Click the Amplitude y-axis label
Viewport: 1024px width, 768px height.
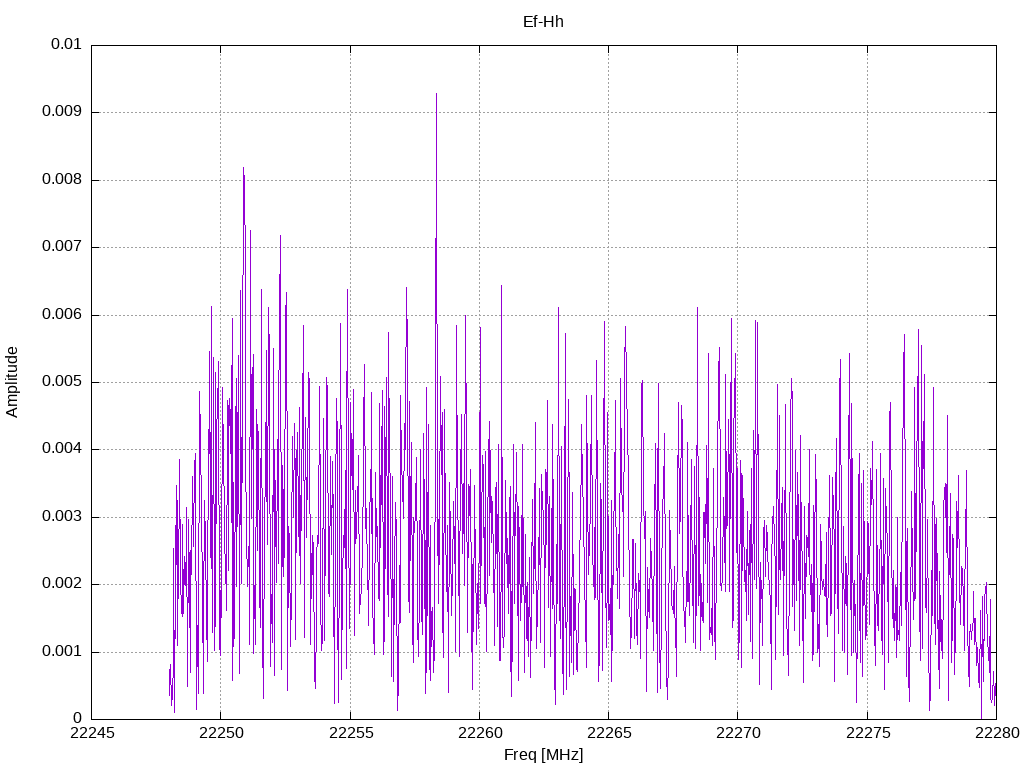(12, 382)
